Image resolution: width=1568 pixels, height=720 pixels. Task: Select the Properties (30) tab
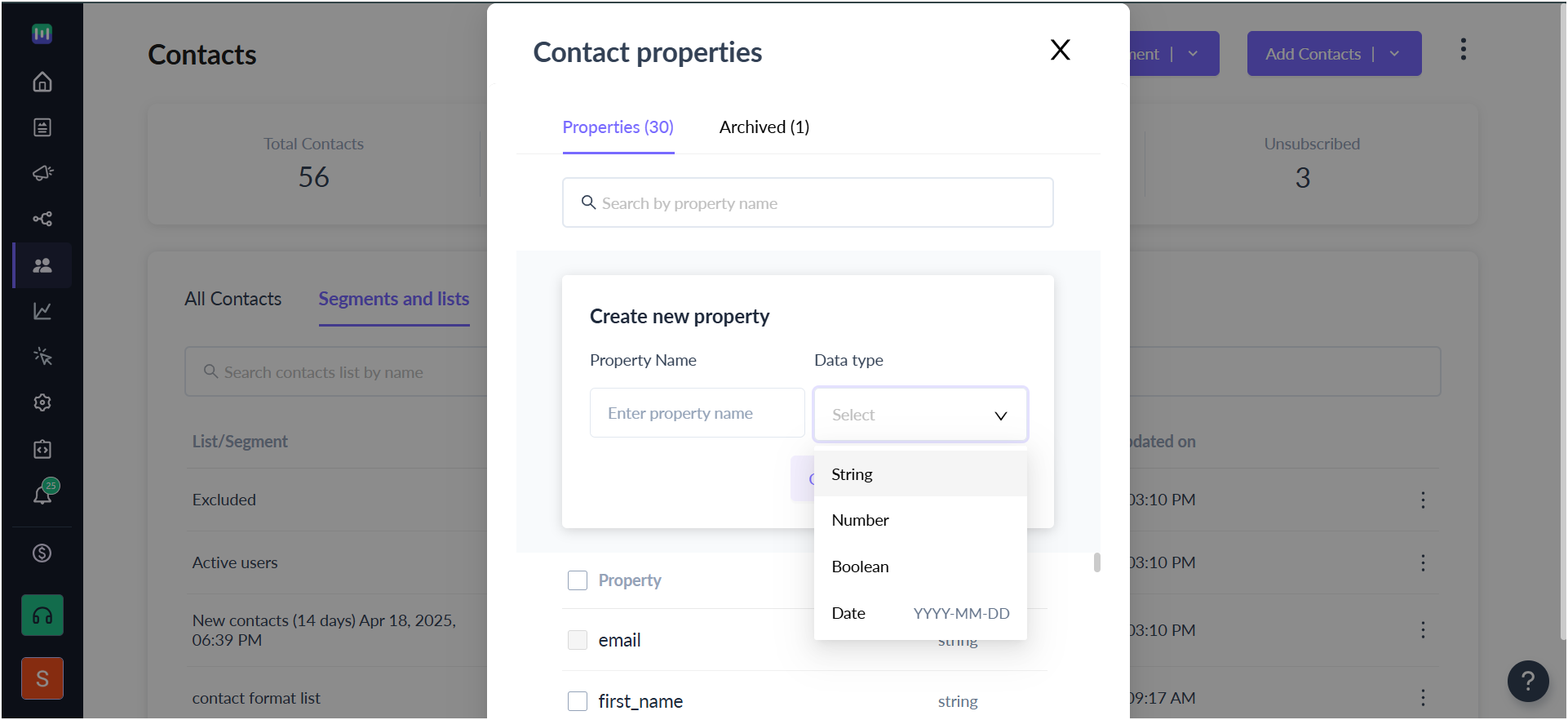tap(618, 127)
